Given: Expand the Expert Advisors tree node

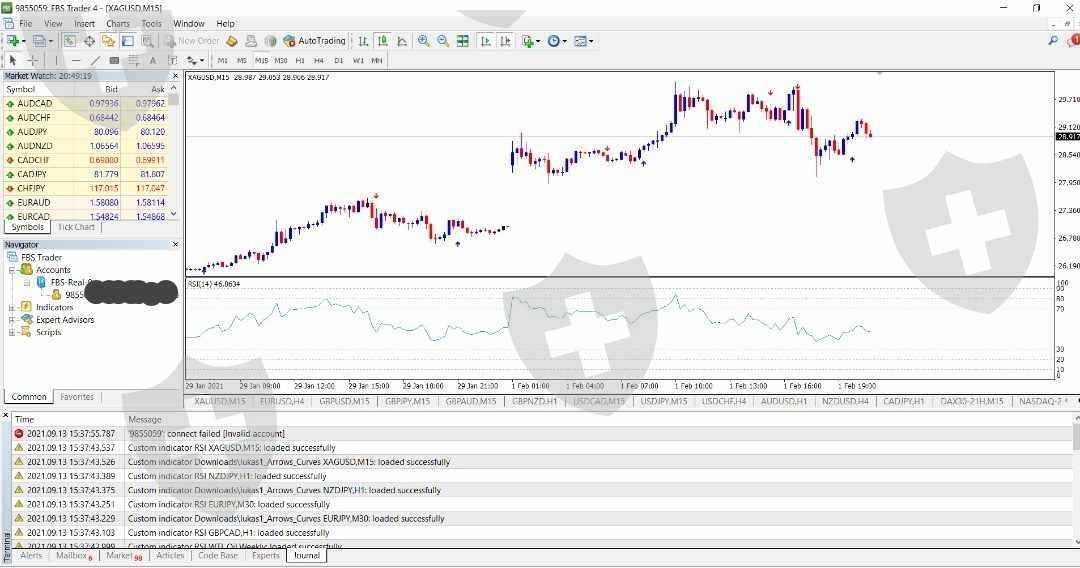Looking at the screenshot, I should [x=12, y=320].
